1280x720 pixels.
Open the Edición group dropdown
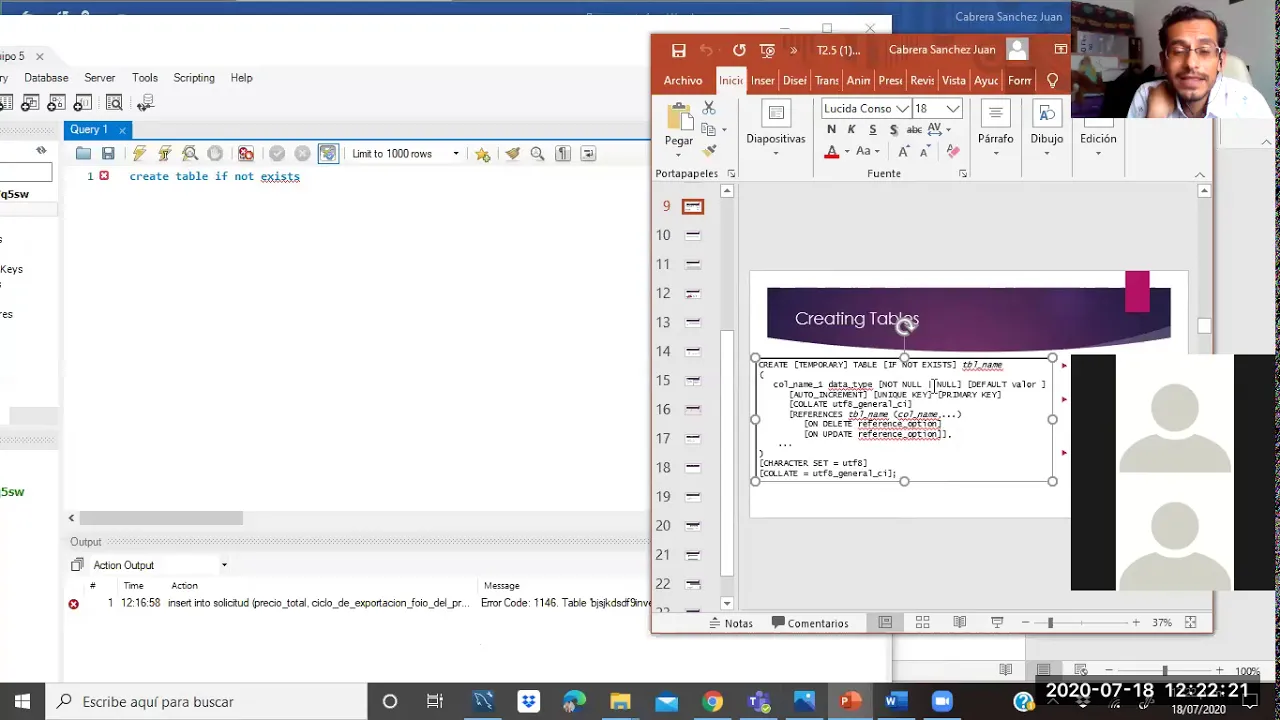[x=1098, y=128]
